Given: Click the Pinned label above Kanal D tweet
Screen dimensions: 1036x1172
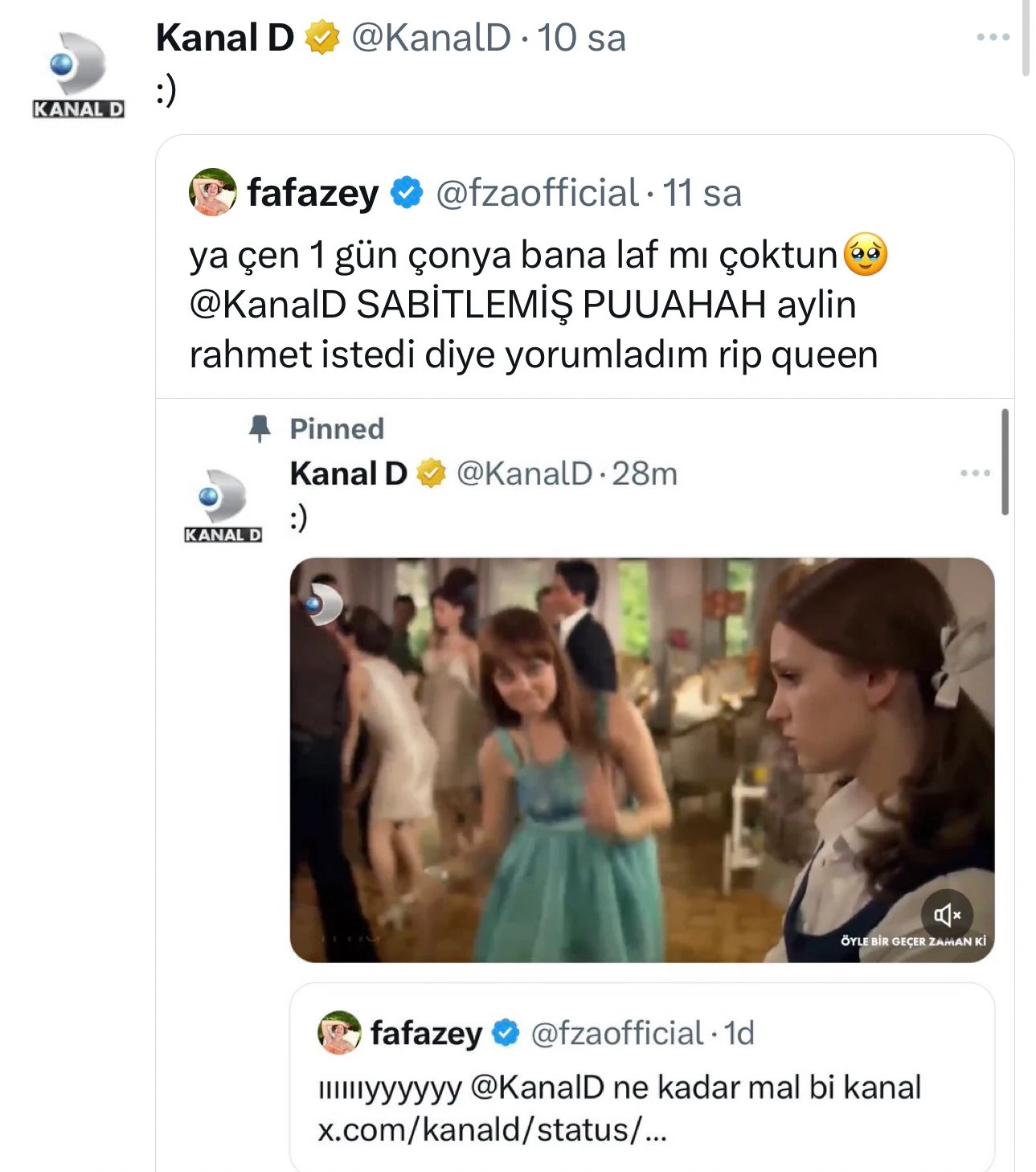Looking at the screenshot, I should (337, 428).
